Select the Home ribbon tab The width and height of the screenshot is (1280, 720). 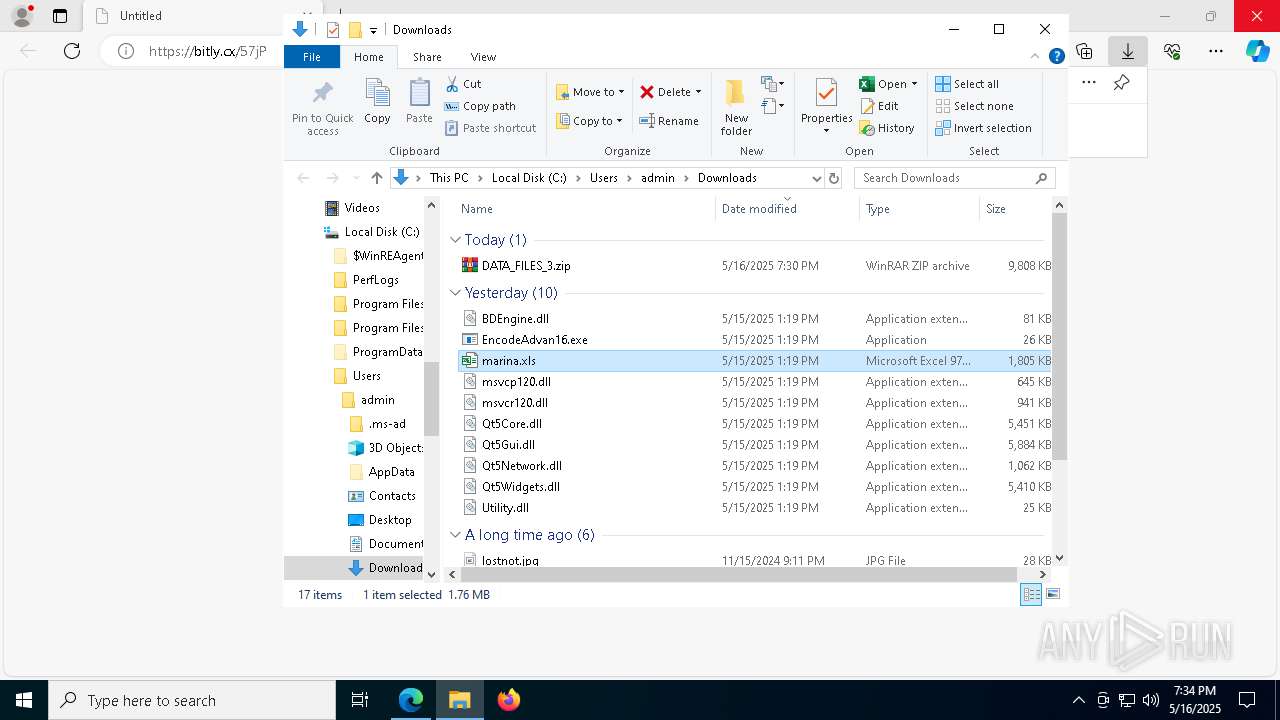(x=368, y=57)
